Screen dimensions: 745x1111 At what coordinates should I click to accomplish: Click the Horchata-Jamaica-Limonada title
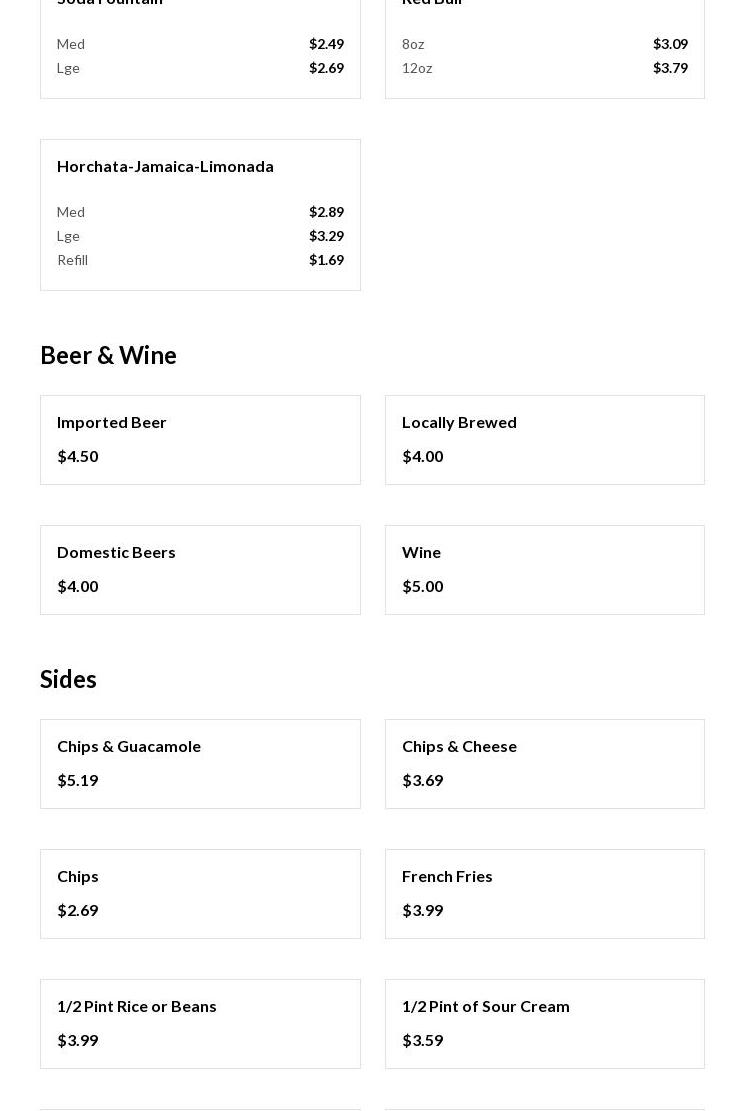coord(165,166)
